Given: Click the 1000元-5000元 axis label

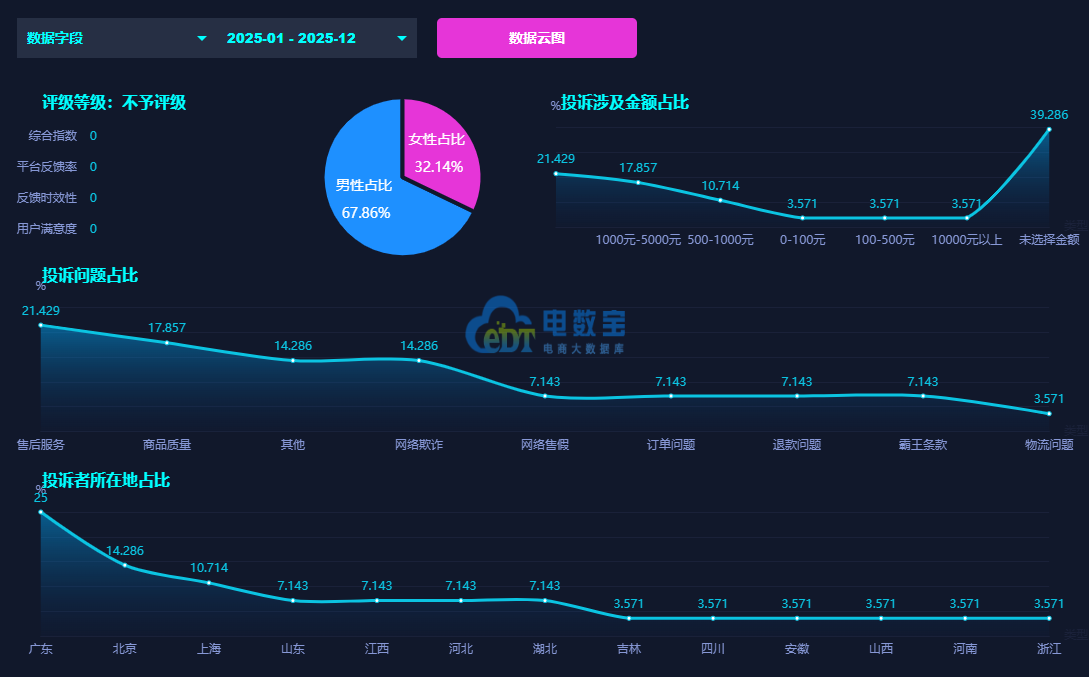Looking at the screenshot, I should coord(638,240).
